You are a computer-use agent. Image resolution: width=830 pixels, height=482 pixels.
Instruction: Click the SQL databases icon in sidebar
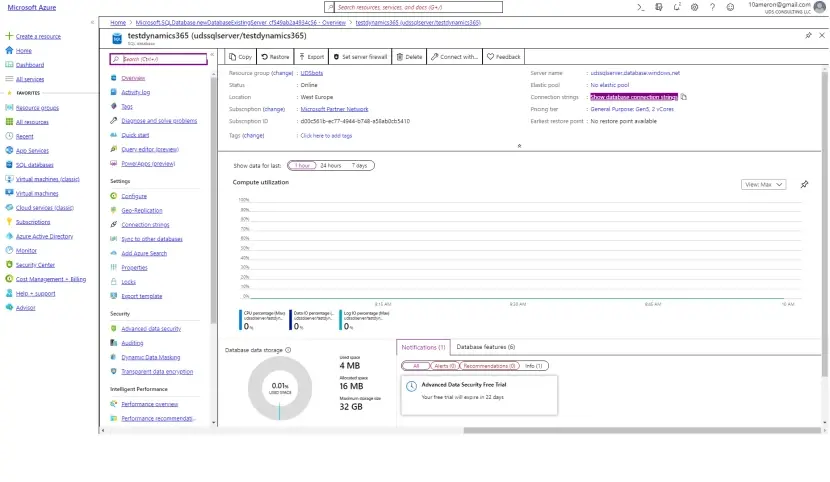9,165
